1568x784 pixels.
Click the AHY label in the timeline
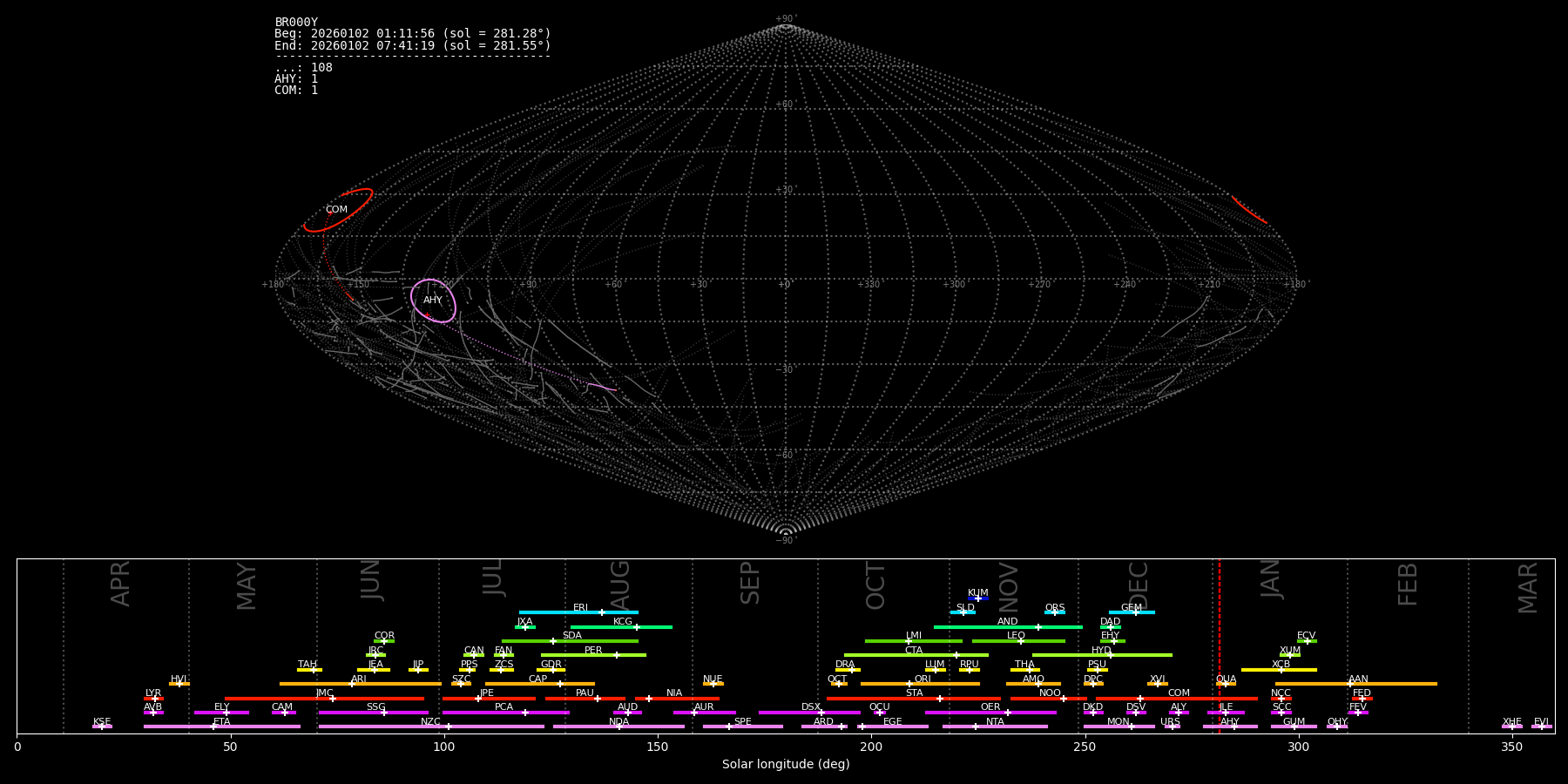coord(1230,722)
